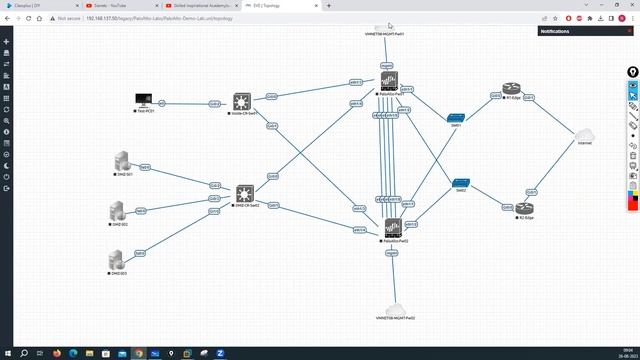Close the Notifications panel
Screen dimensions: 640x360
coord(629,31)
